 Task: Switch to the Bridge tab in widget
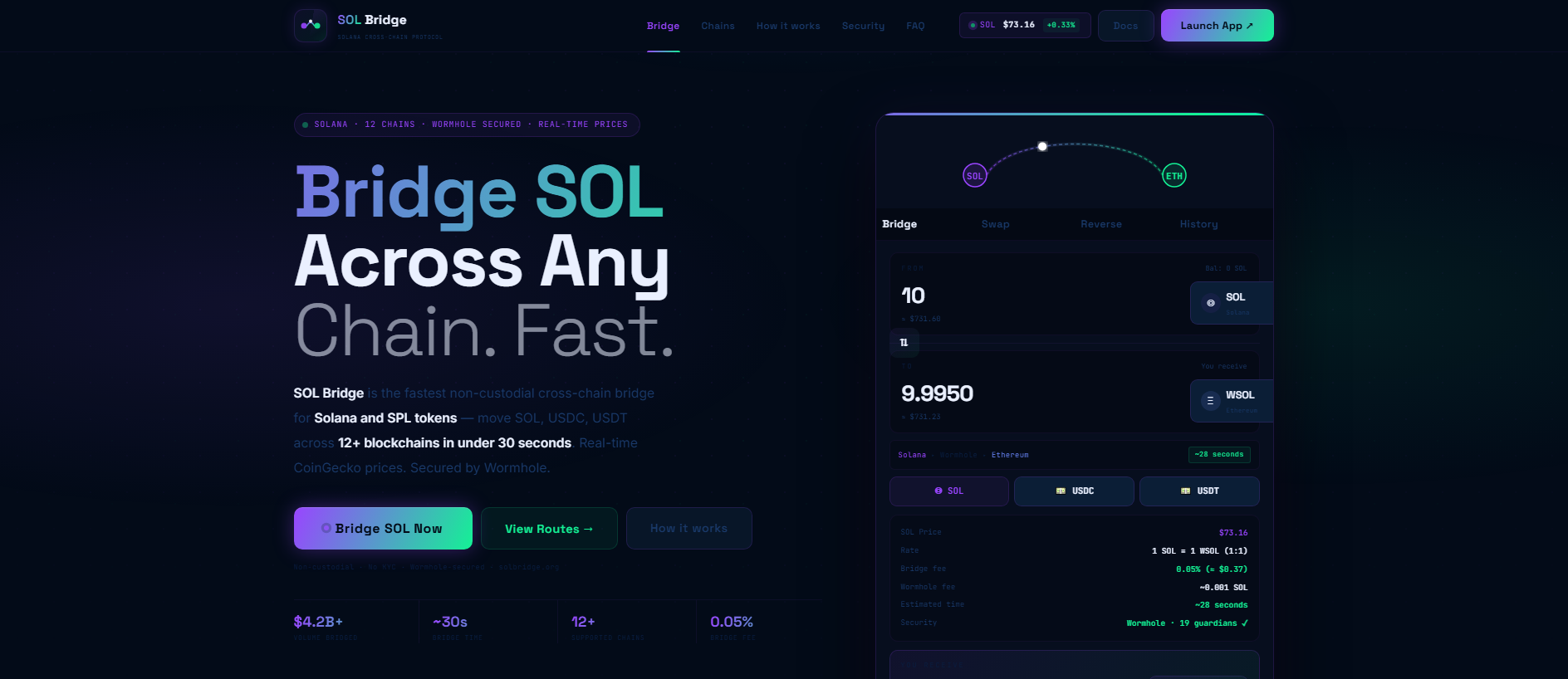click(x=899, y=224)
